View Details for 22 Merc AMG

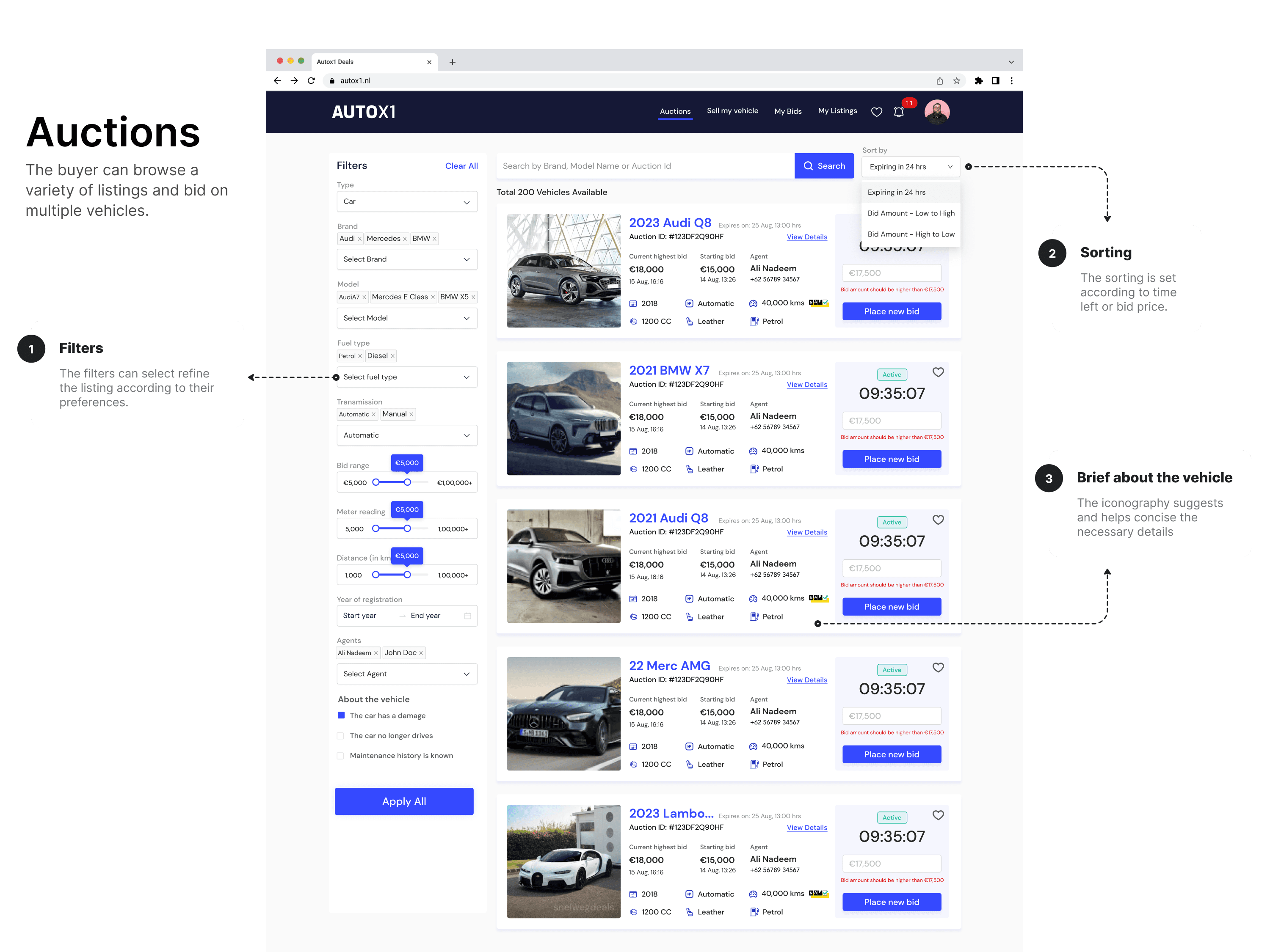pyautogui.click(x=807, y=680)
